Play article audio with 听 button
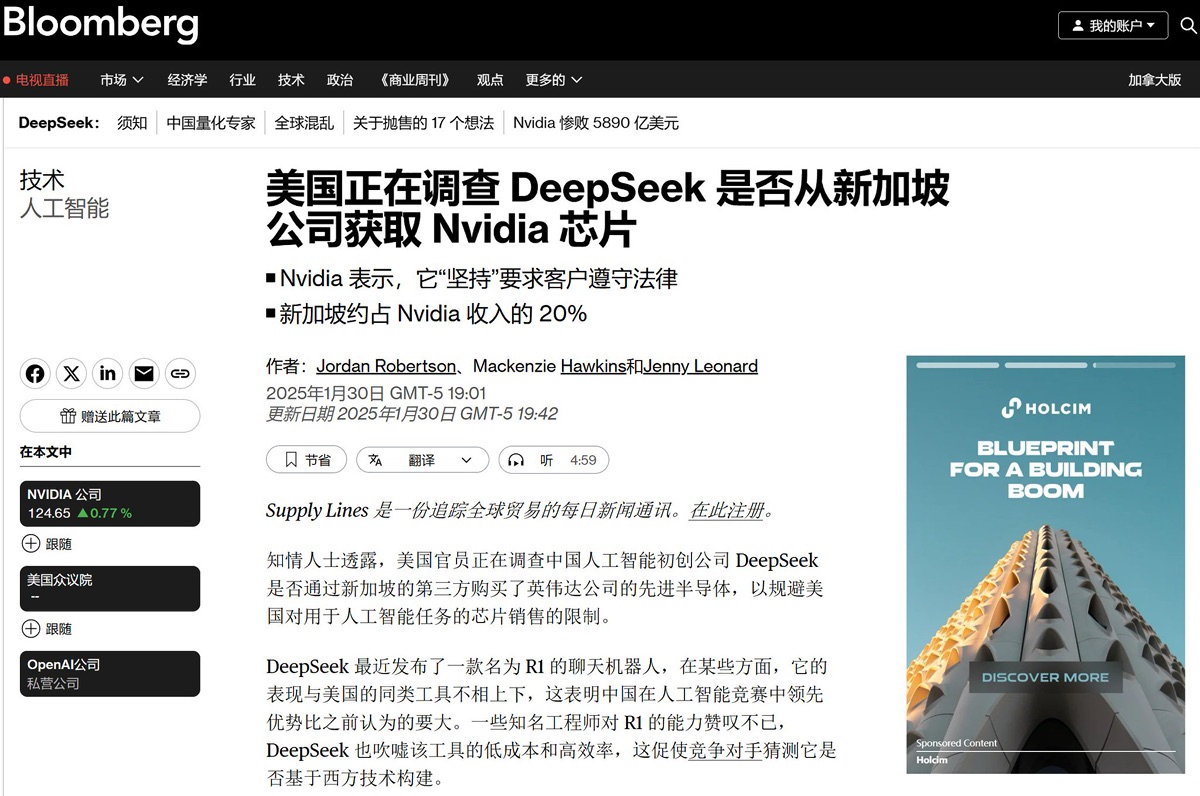 click(x=553, y=460)
